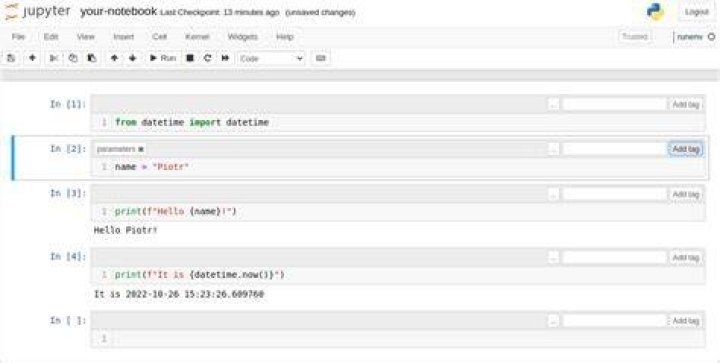This screenshot has height=363, width=720.
Task: Click code line 'from datetime import datetime'
Action: coord(192,123)
